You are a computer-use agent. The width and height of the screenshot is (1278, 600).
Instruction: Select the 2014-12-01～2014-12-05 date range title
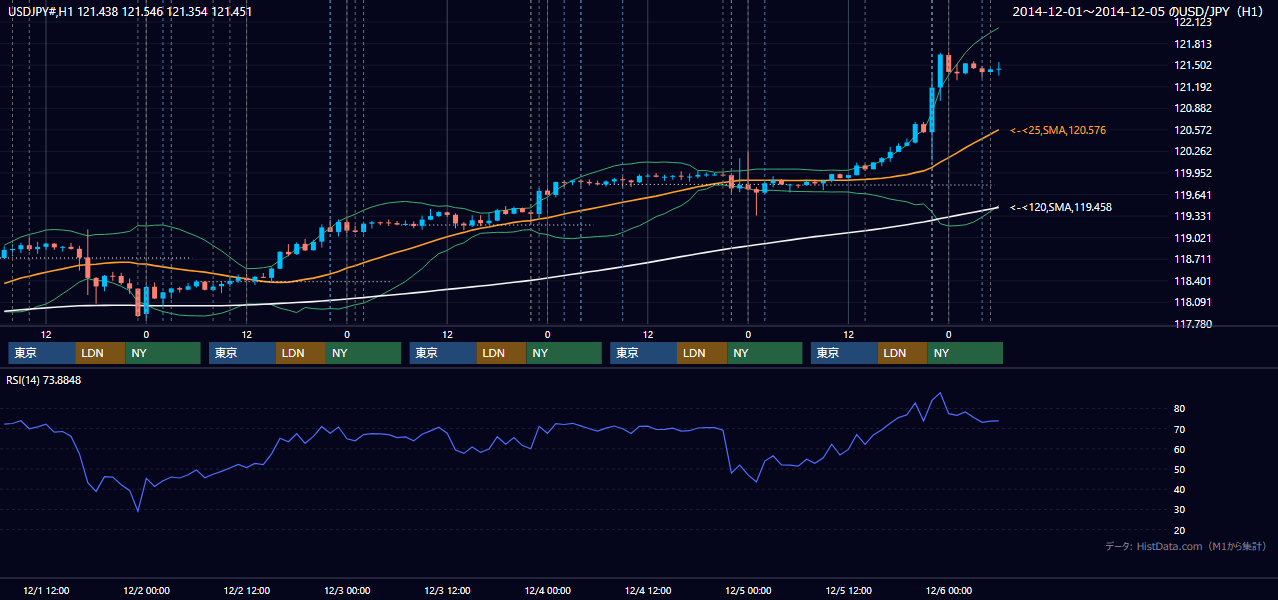pyautogui.click(x=1140, y=11)
